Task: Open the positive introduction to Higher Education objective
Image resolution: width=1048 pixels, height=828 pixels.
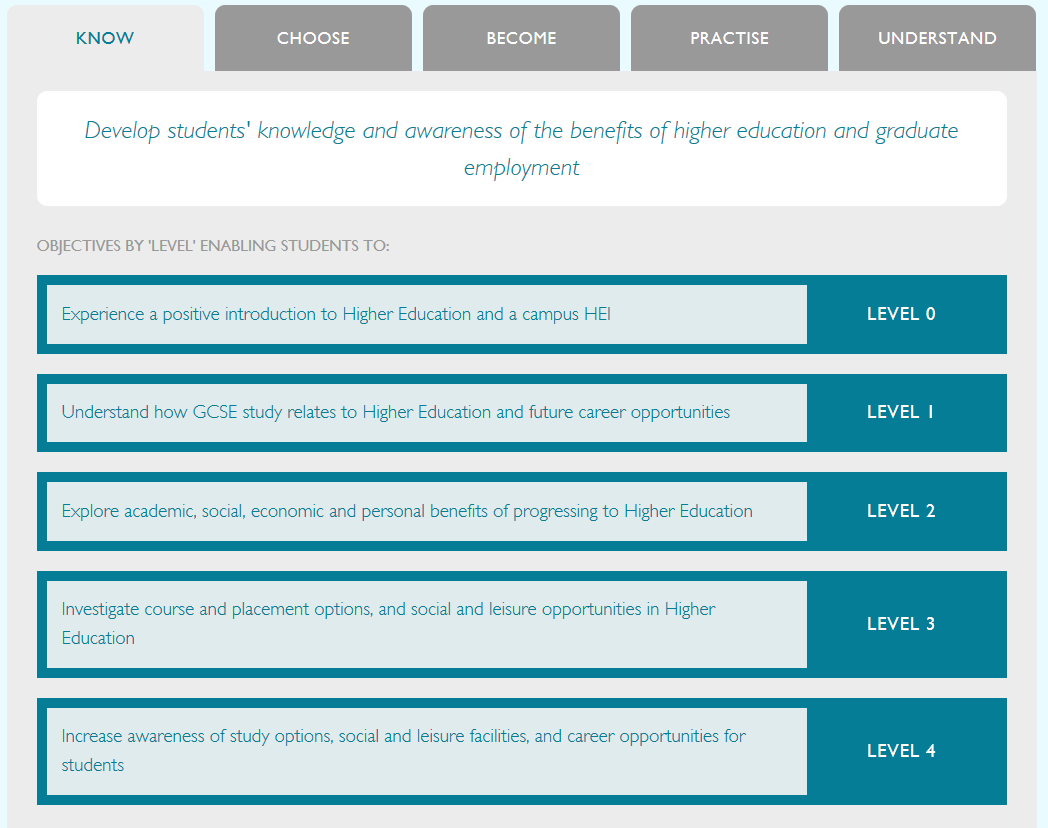Action: tap(336, 314)
